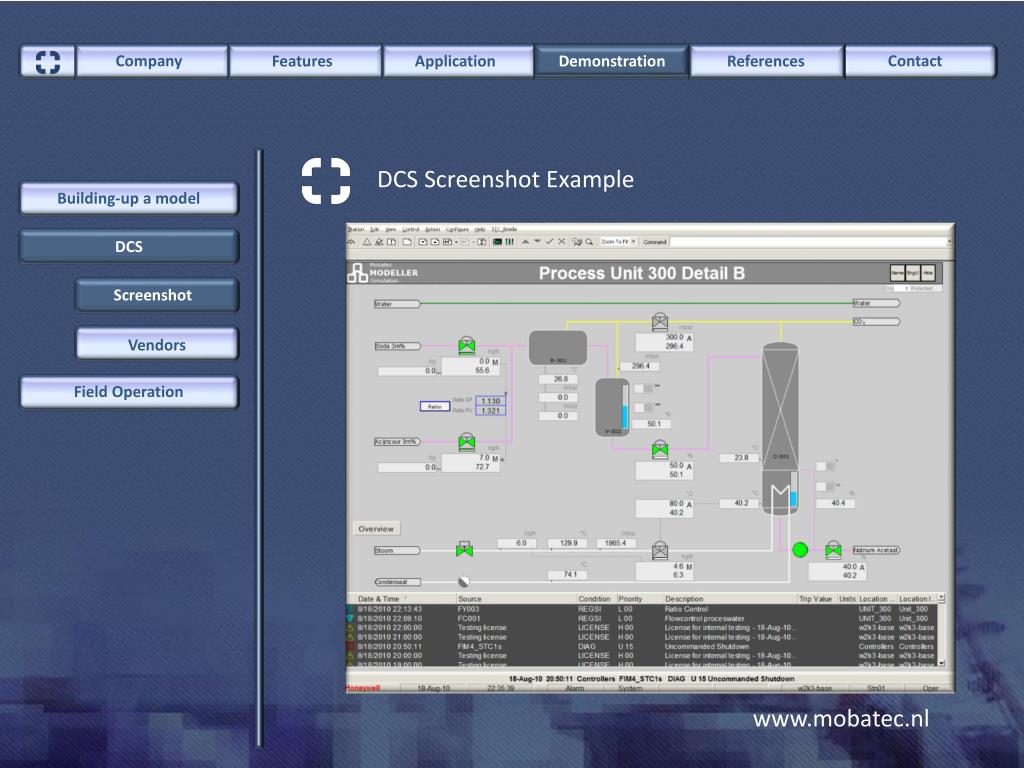Select alarm row FC001 Flowcontrol proceswater
Screen dimensions: 1024x768
coord(642,618)
